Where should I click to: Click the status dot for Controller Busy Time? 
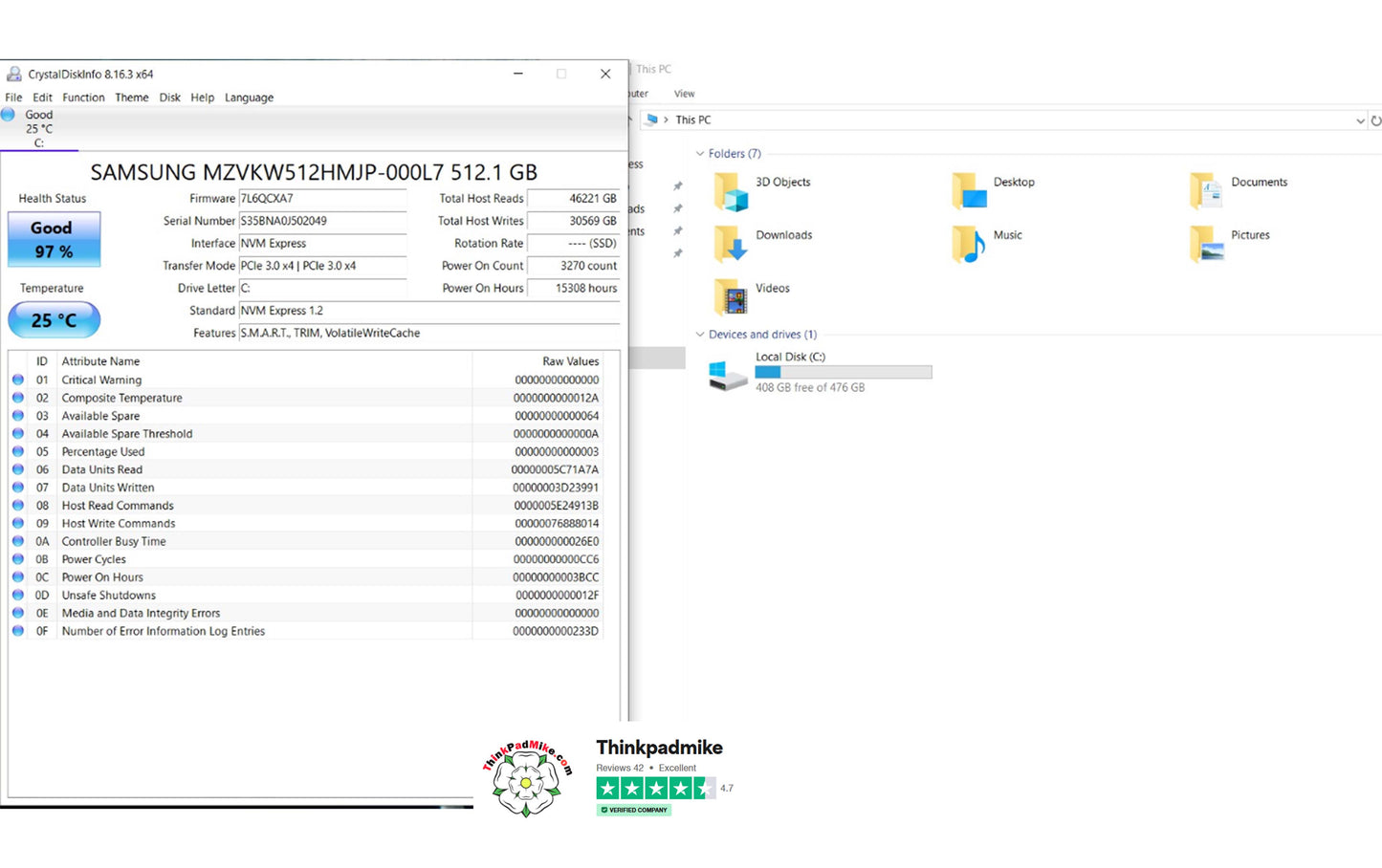click(18, 541)
